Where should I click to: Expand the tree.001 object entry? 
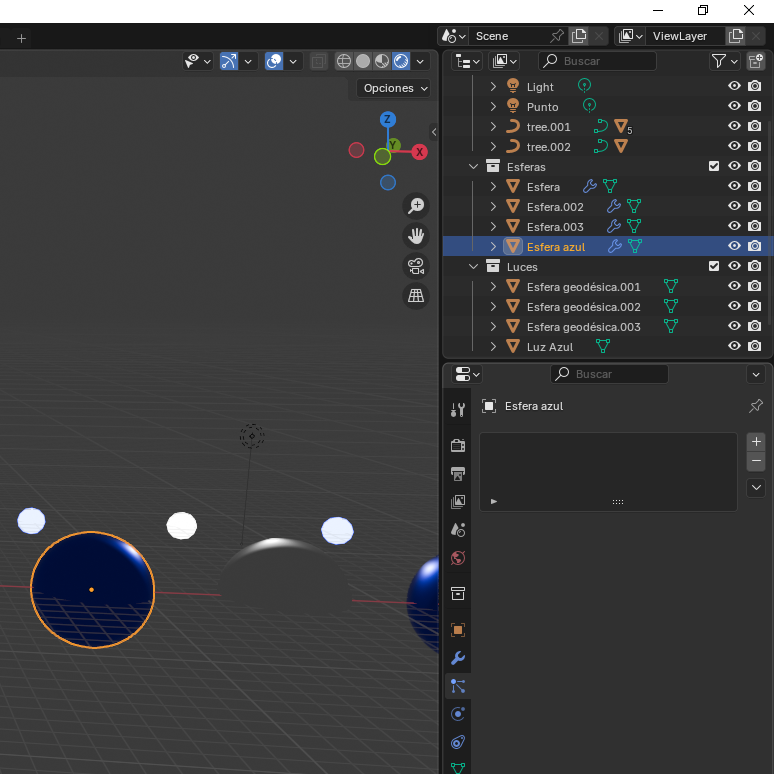click(x=493, y=127)
